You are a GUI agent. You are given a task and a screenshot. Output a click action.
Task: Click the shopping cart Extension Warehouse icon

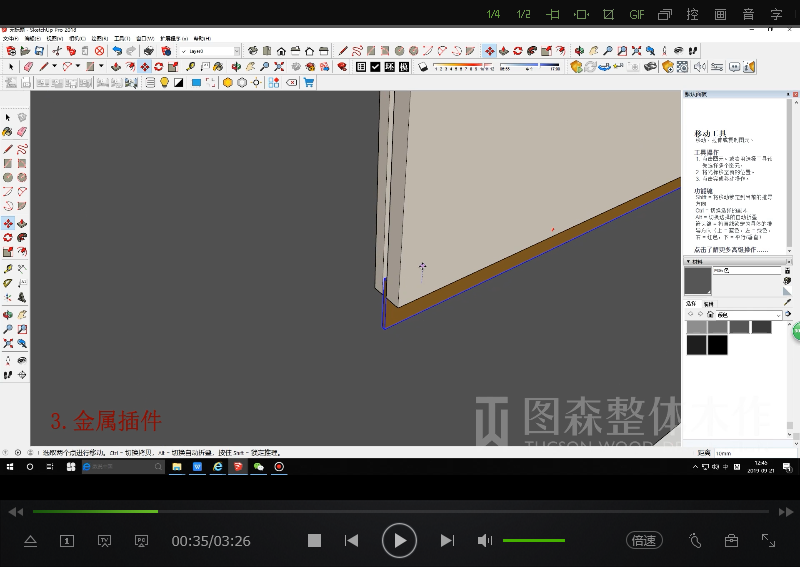coord(308,83)
